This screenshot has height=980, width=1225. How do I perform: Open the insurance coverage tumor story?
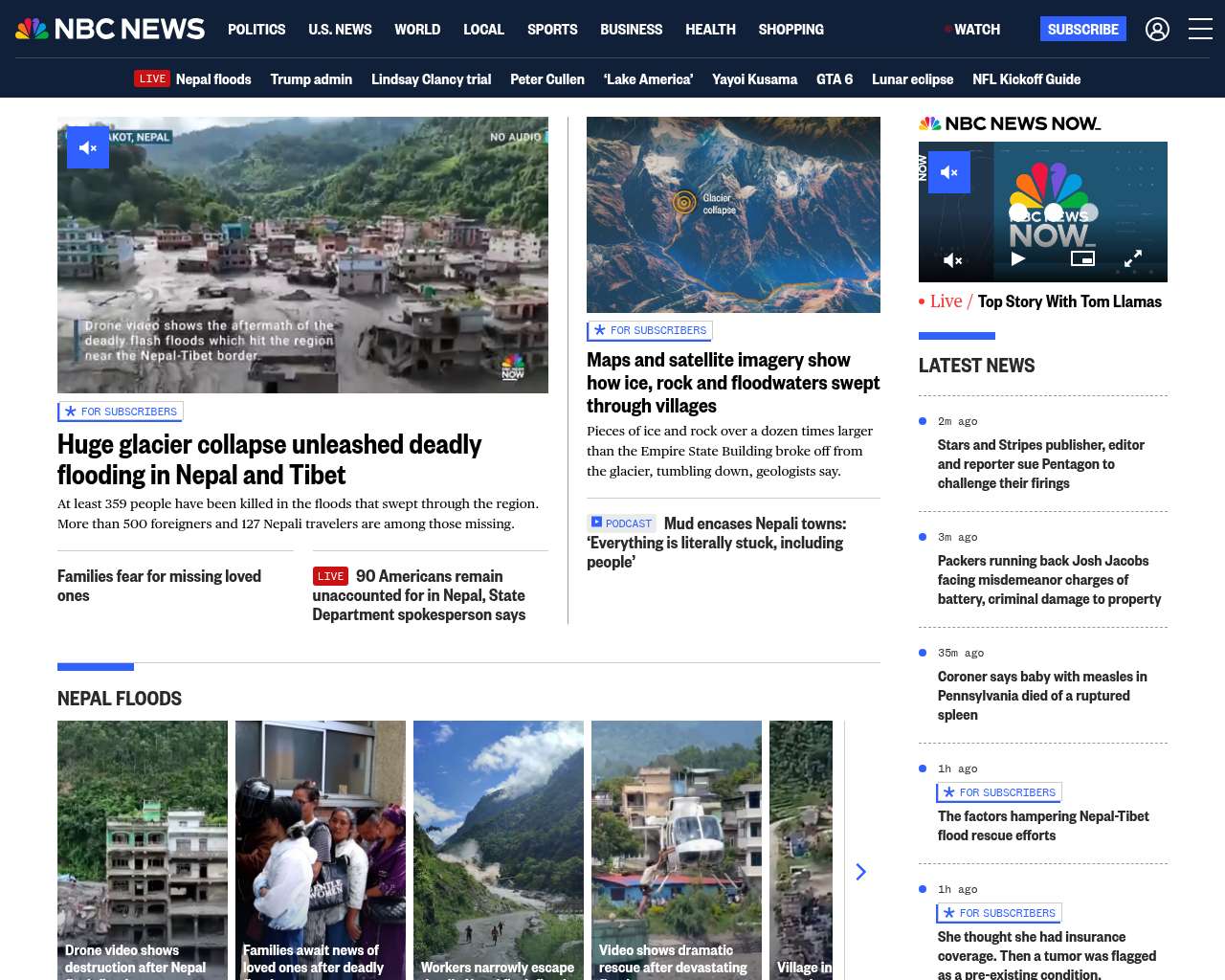coord(1047,955)
